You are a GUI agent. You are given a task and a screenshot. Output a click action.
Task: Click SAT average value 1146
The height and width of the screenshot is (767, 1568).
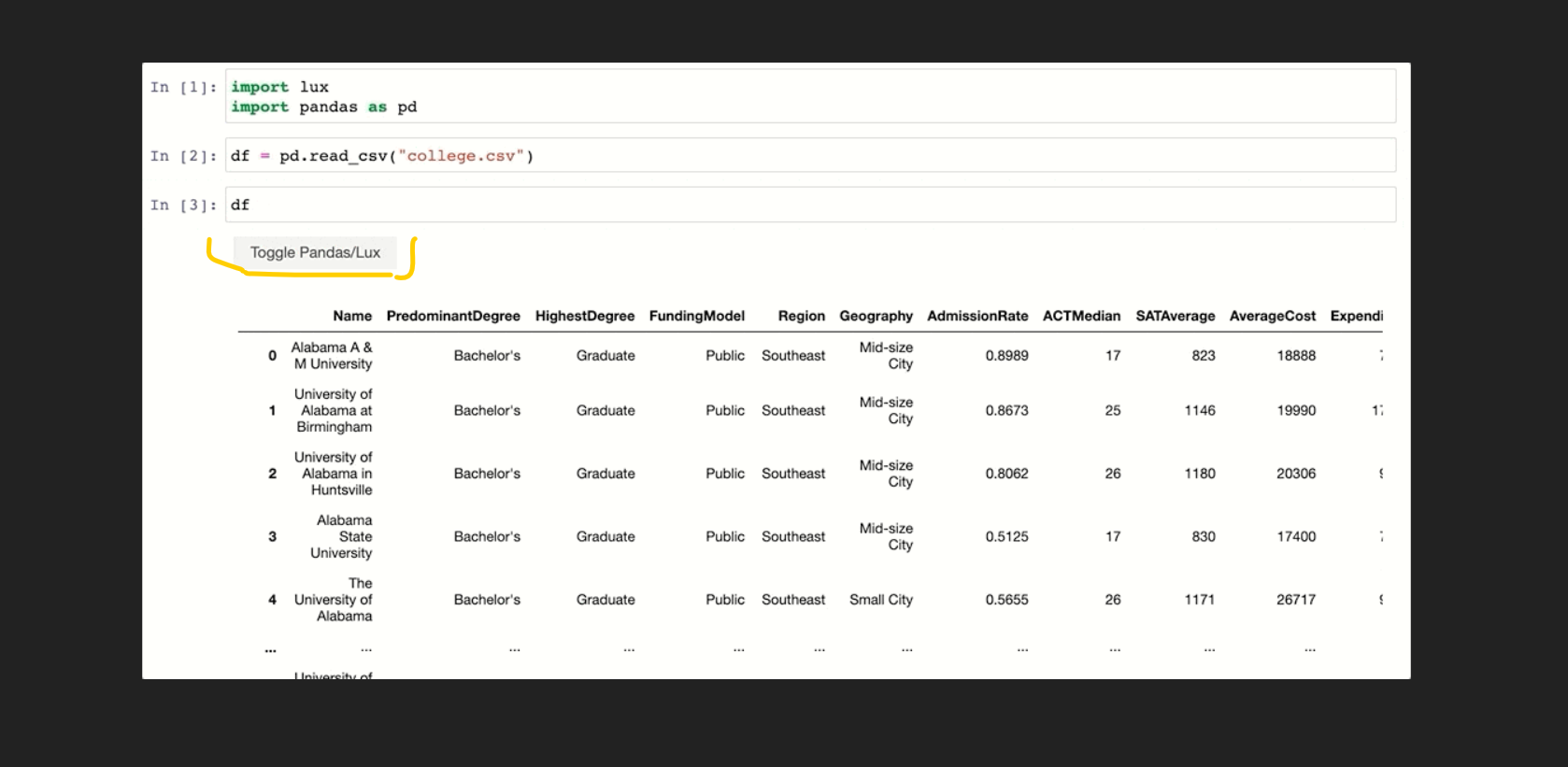point(1200,410)
